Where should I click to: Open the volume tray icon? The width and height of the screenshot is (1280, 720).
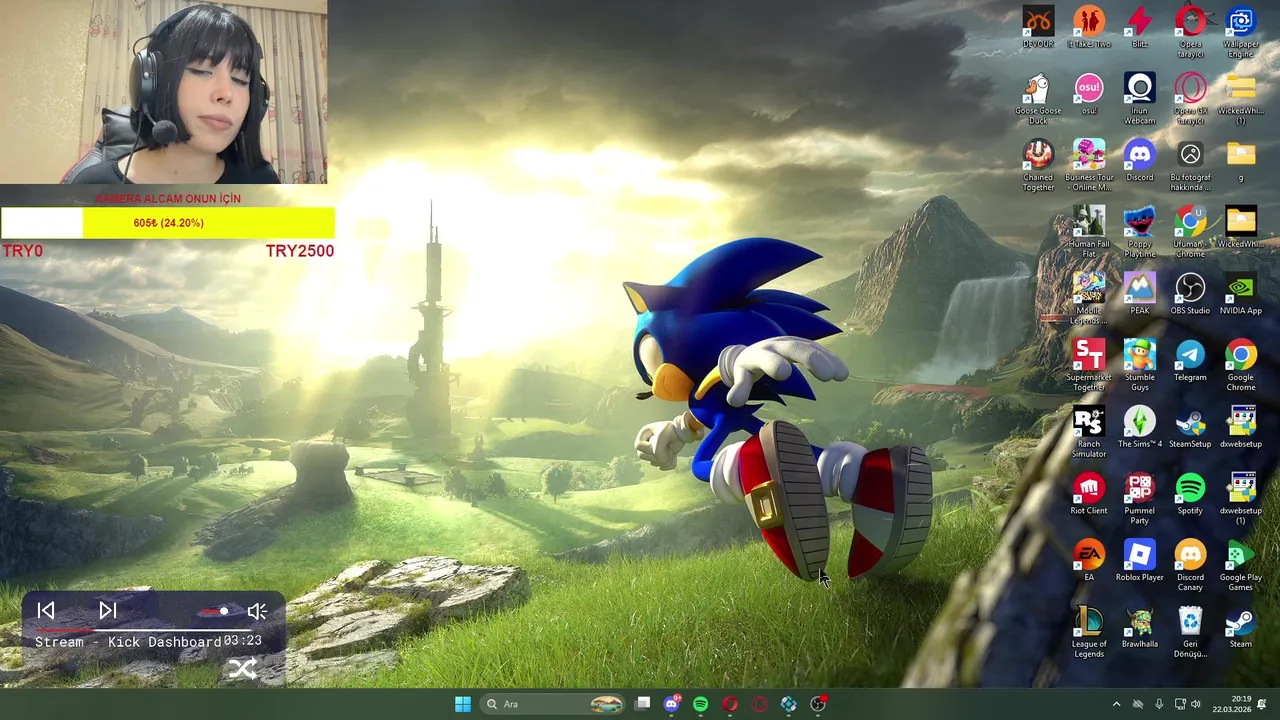pos(1196,704)
